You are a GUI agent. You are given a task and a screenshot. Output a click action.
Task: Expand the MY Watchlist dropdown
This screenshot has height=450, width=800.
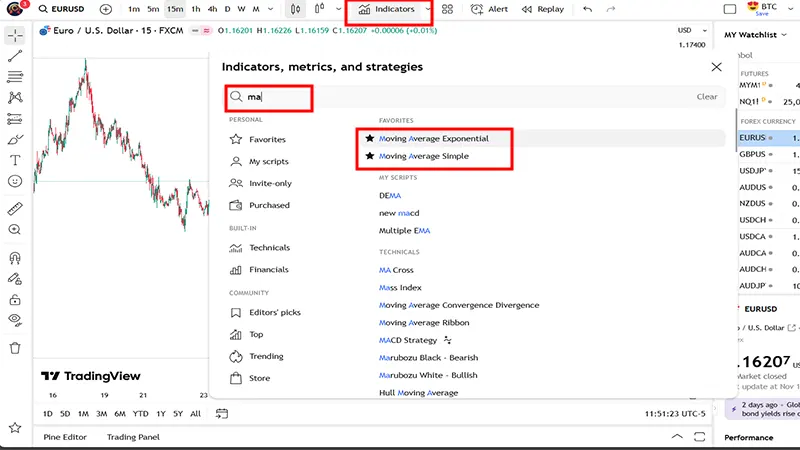(x=783, y=35)
